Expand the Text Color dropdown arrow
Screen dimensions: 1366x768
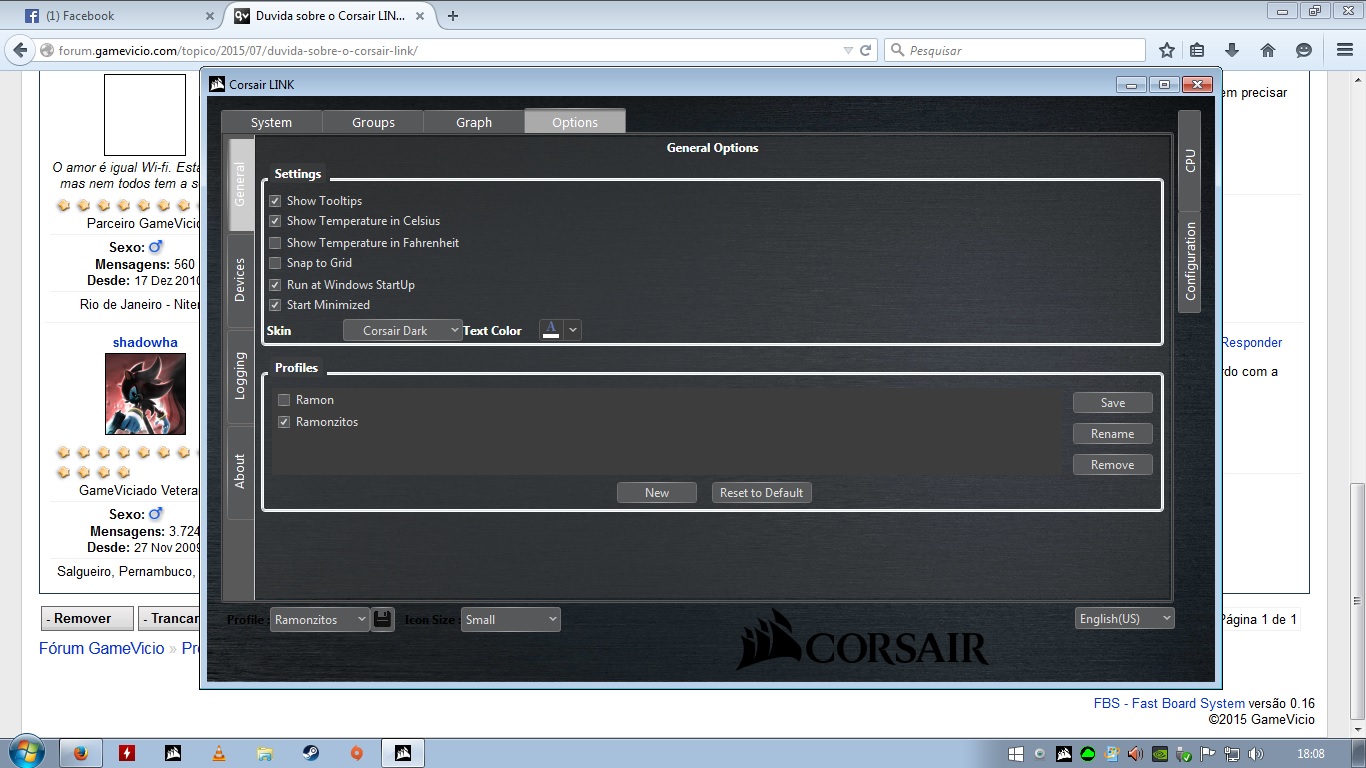572,330
